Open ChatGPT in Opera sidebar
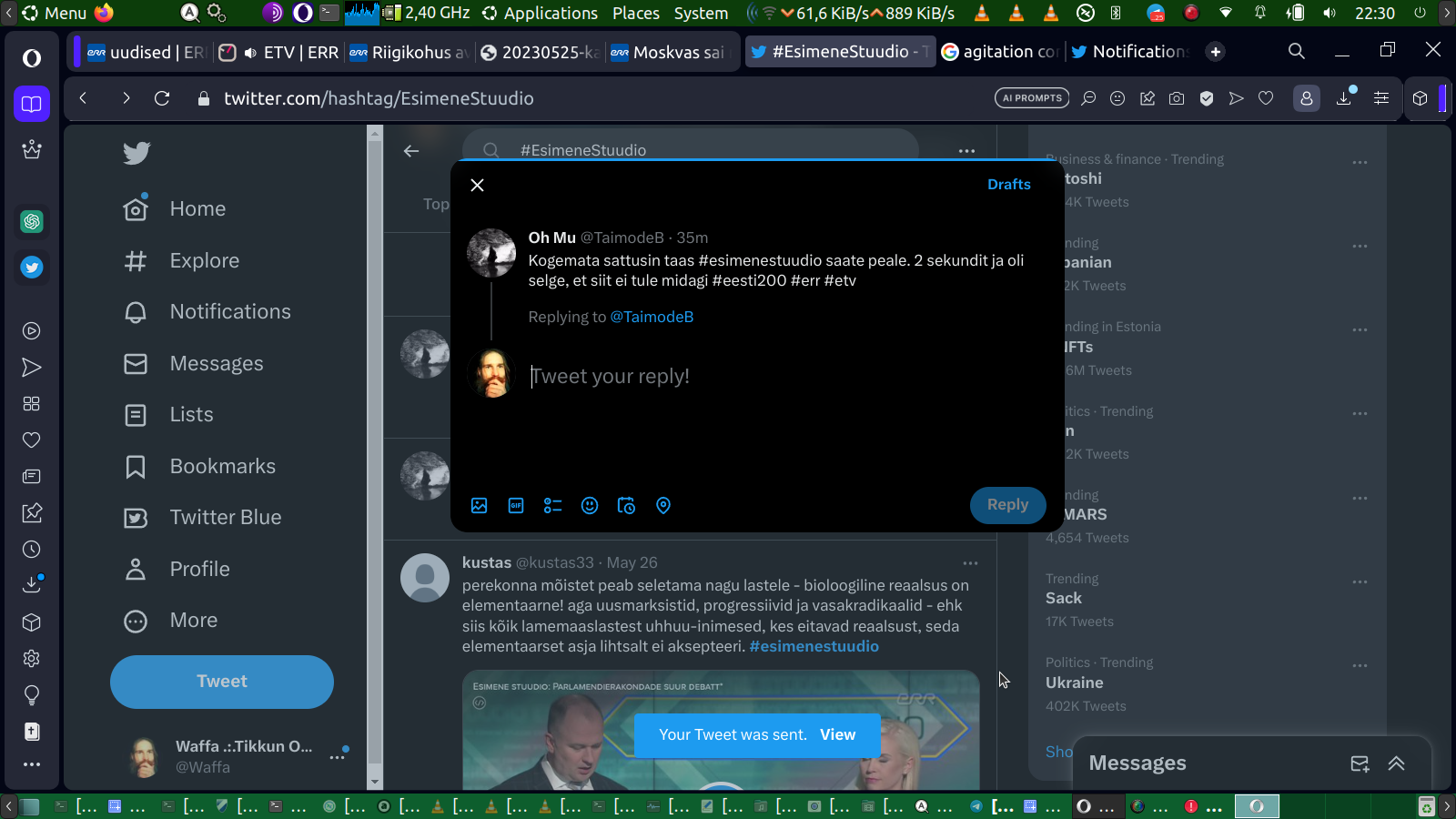This screenshot has width=1456, height=819. [x=32, y=221]
